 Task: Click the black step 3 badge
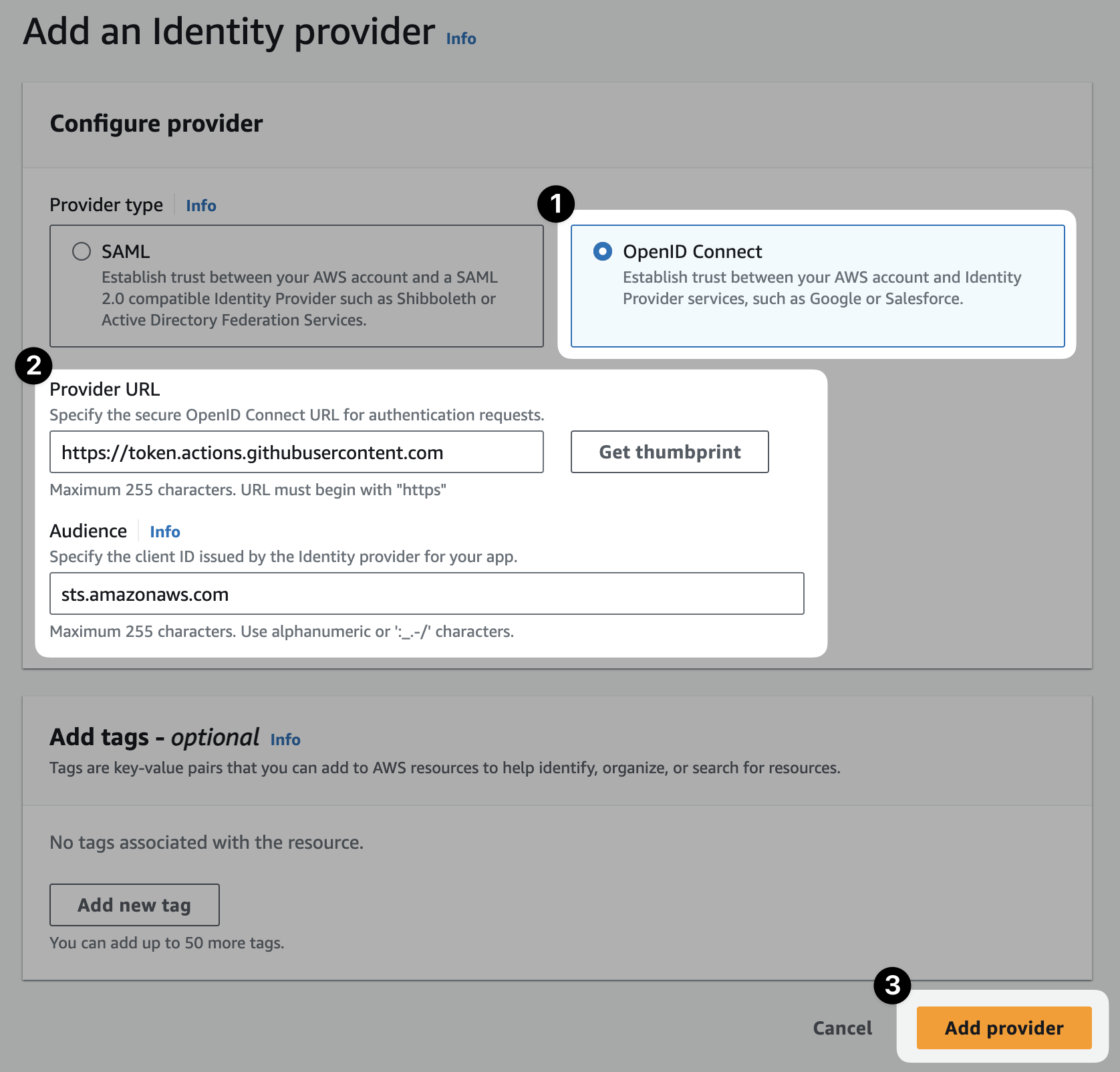point(892,985)
